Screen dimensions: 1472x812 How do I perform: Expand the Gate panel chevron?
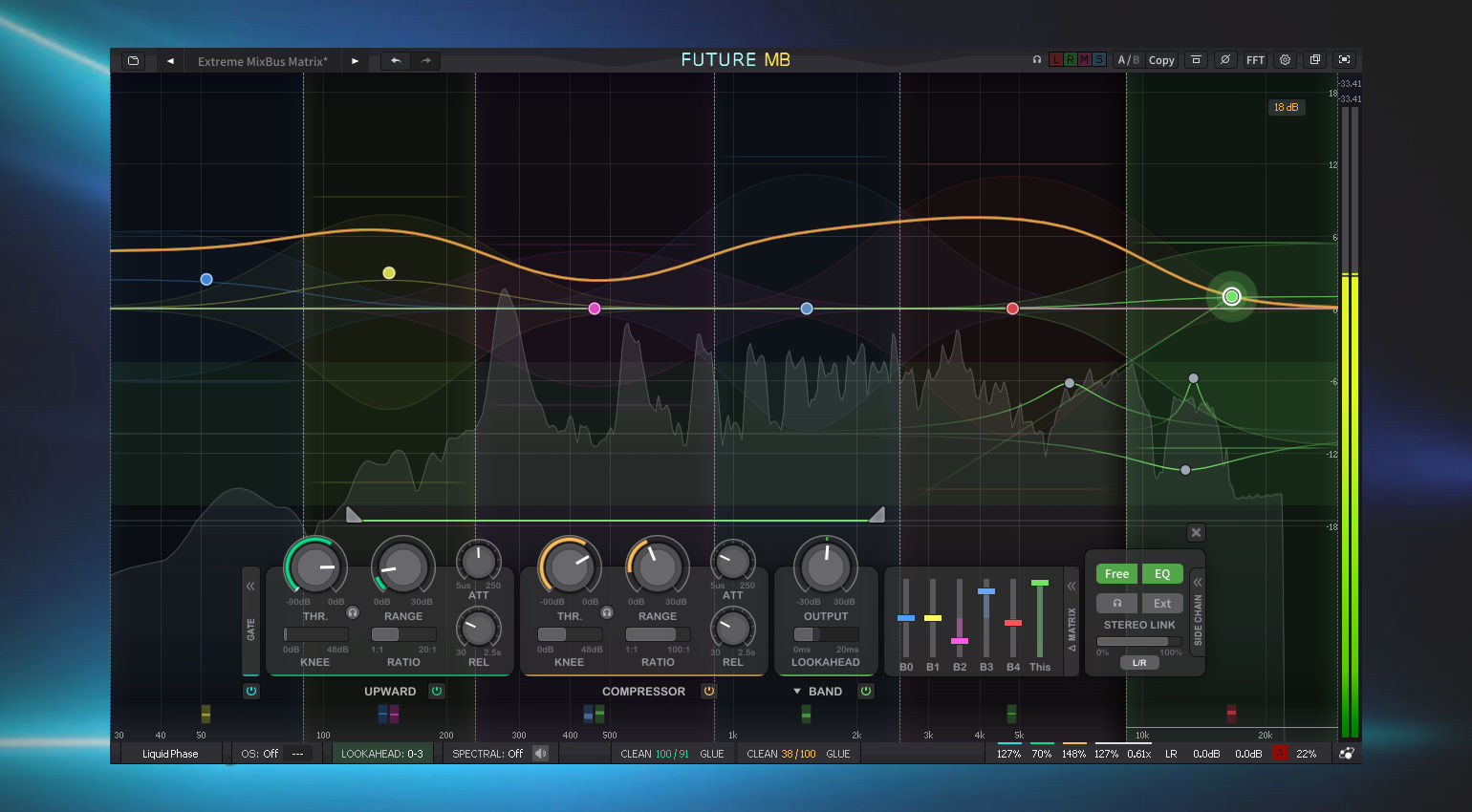point(250,586)
